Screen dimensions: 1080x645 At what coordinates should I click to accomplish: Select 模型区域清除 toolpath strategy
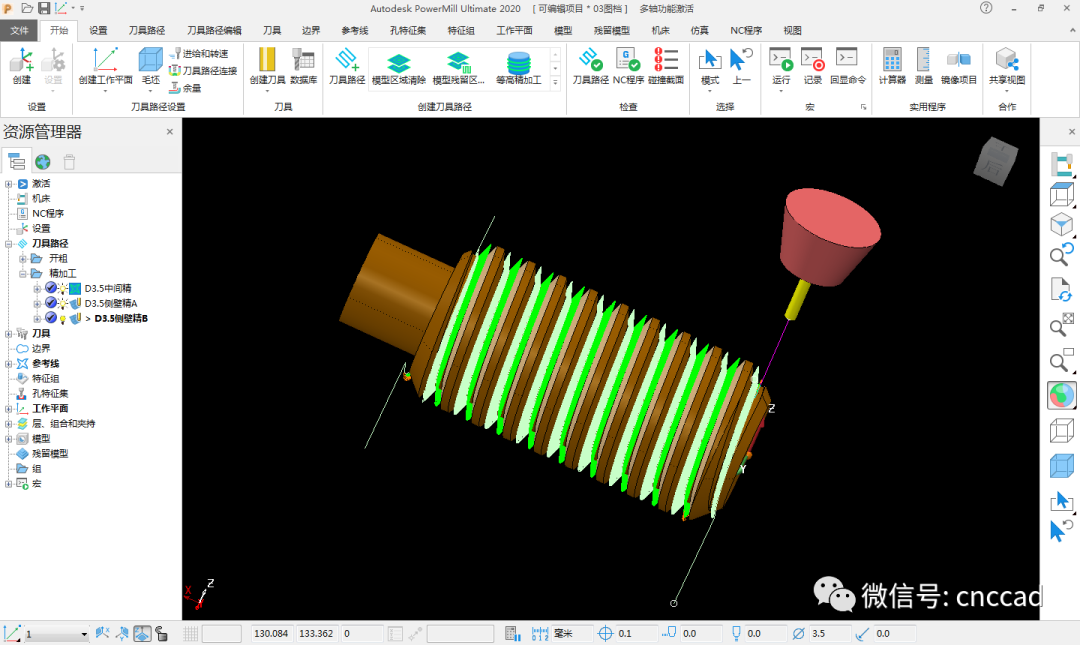399,67
